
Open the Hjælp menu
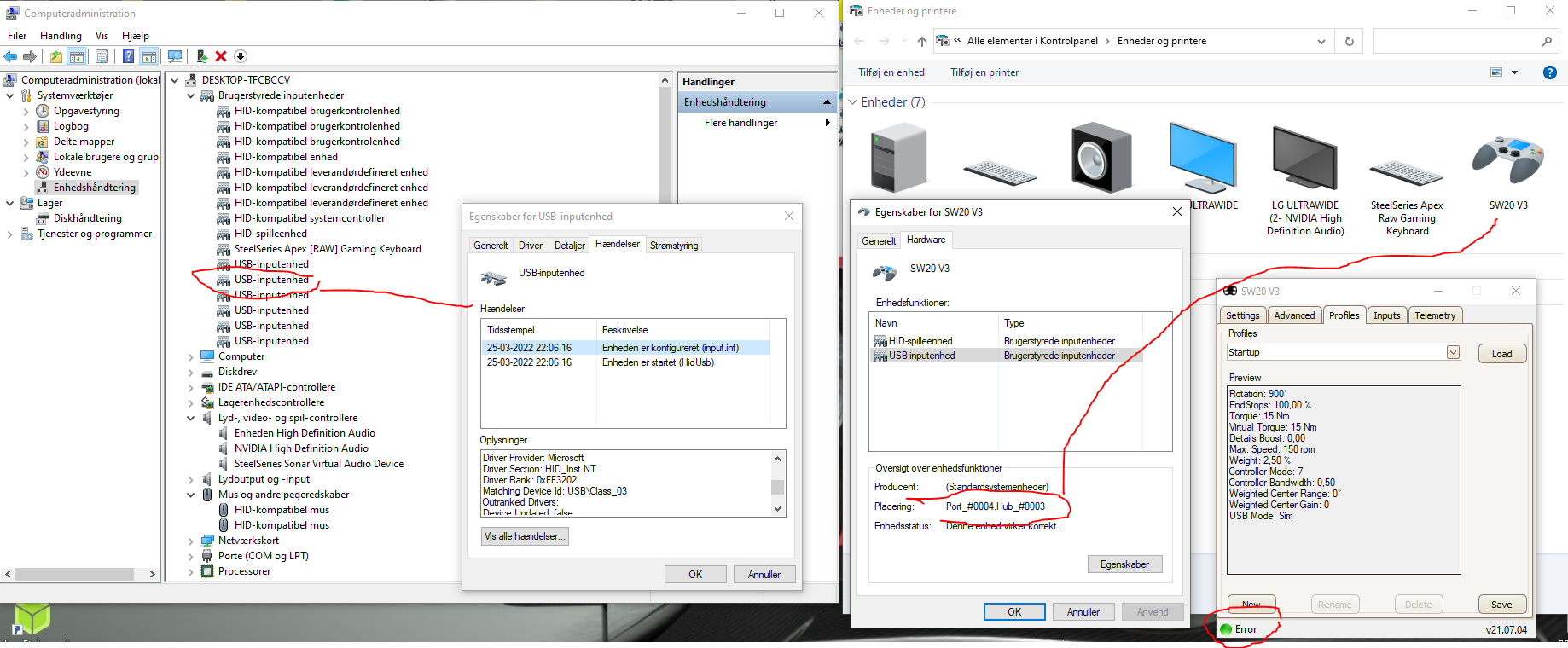tap(136, 36)
